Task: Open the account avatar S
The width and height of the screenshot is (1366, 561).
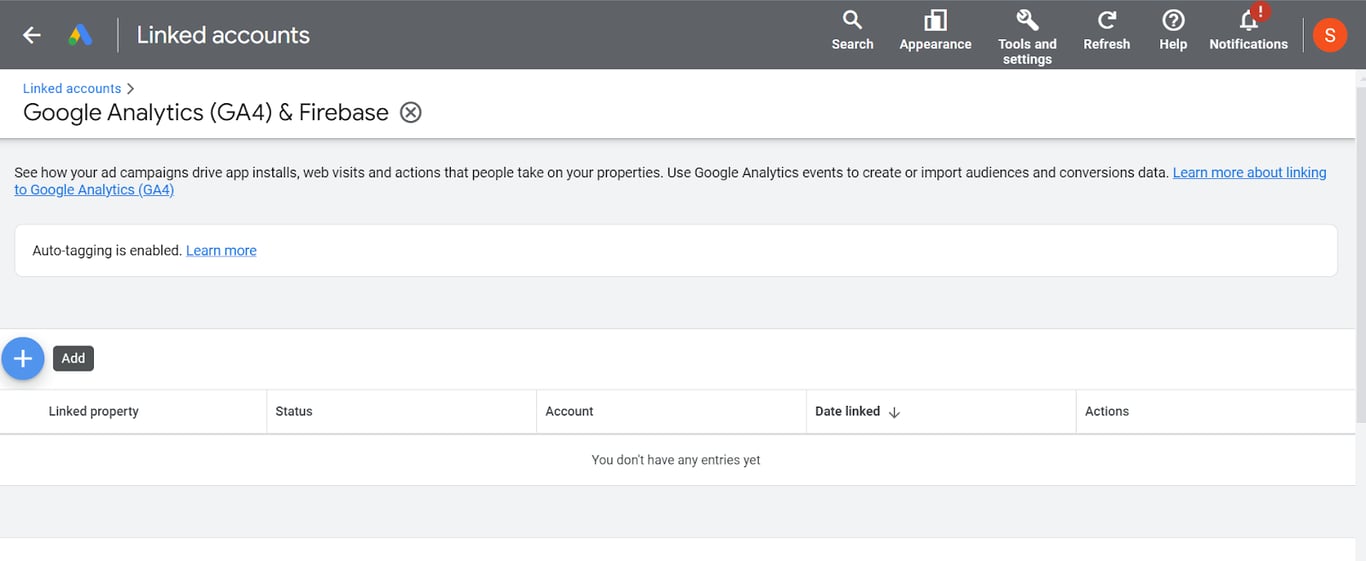Action: coord(1329,35)
